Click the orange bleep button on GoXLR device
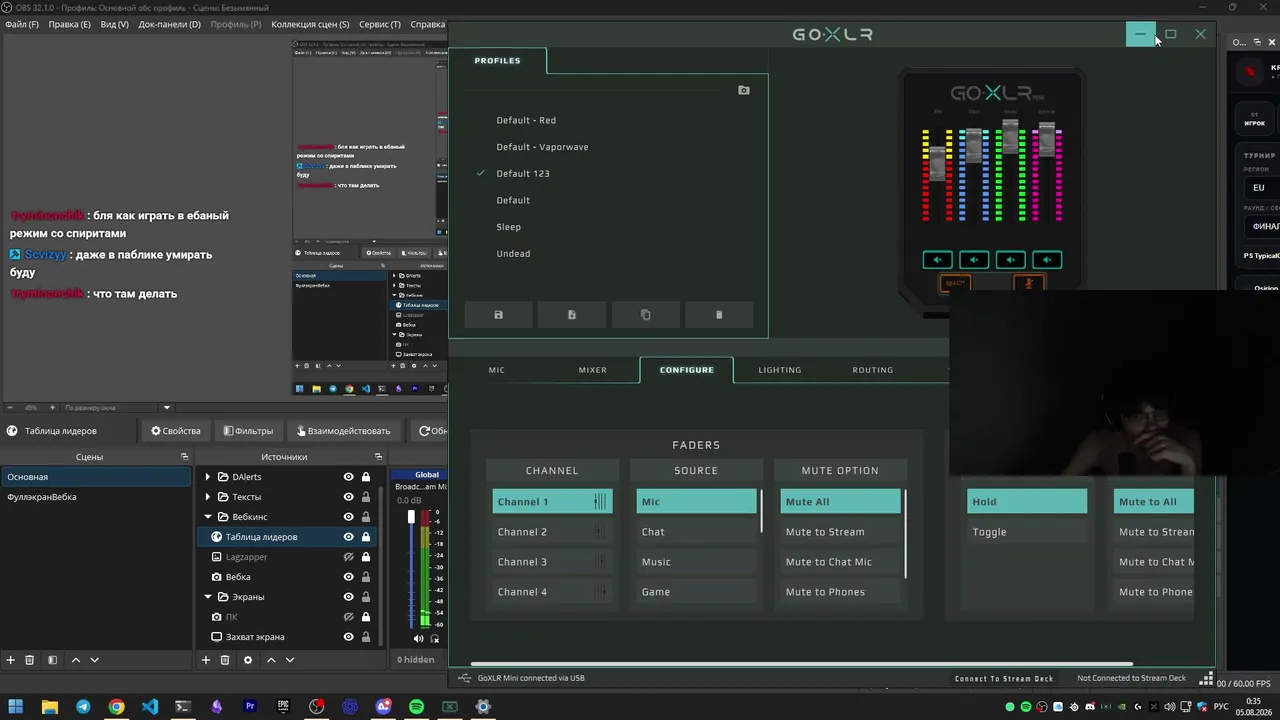The height and width of the screenshot is (720, 1280). (955, 283)
